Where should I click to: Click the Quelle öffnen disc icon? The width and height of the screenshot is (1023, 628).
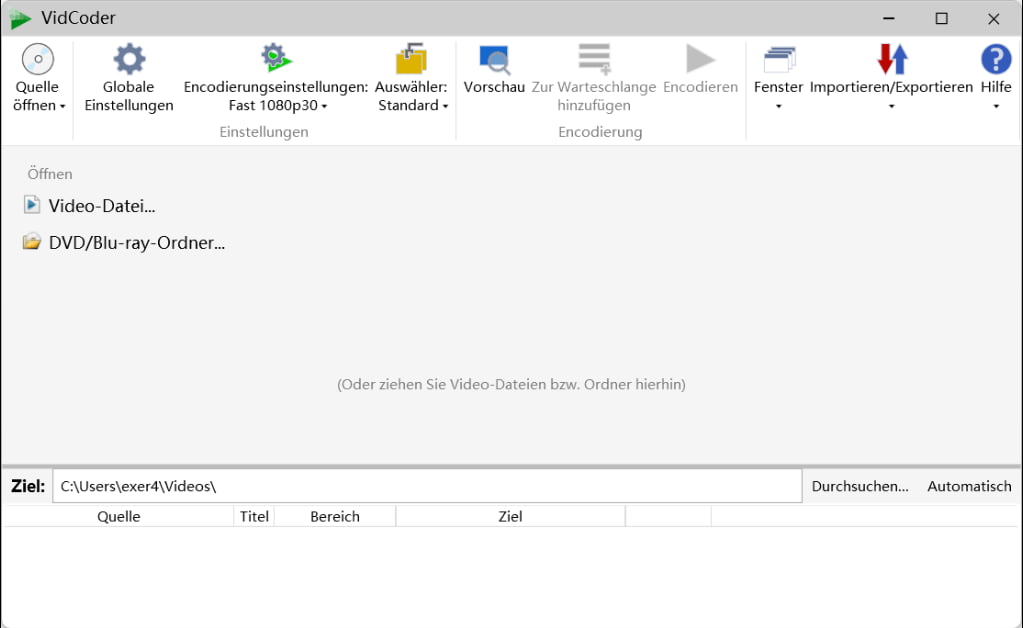coord(38,59)
